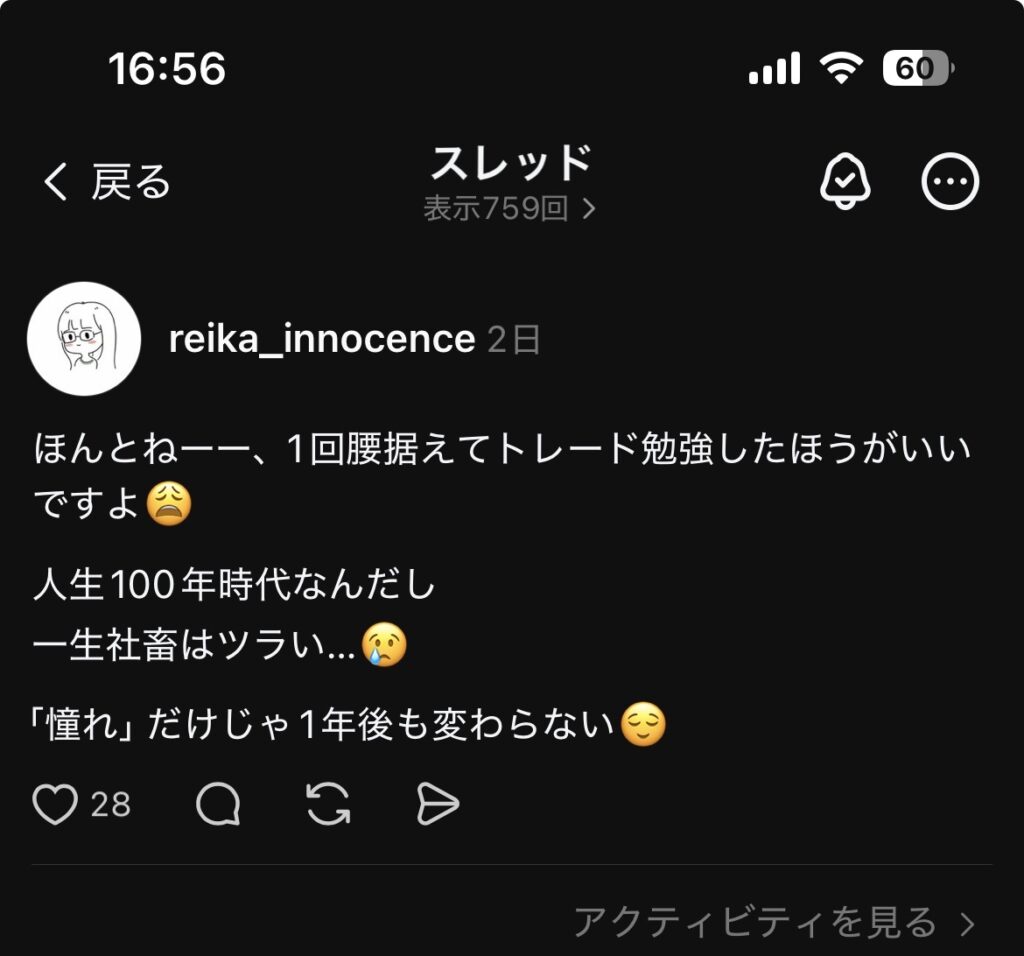Image resolution: width=1024 pixels, height=956 pixels.
Task: Tap the Wi-Fi icon in status bar
Action: point(840,68)
